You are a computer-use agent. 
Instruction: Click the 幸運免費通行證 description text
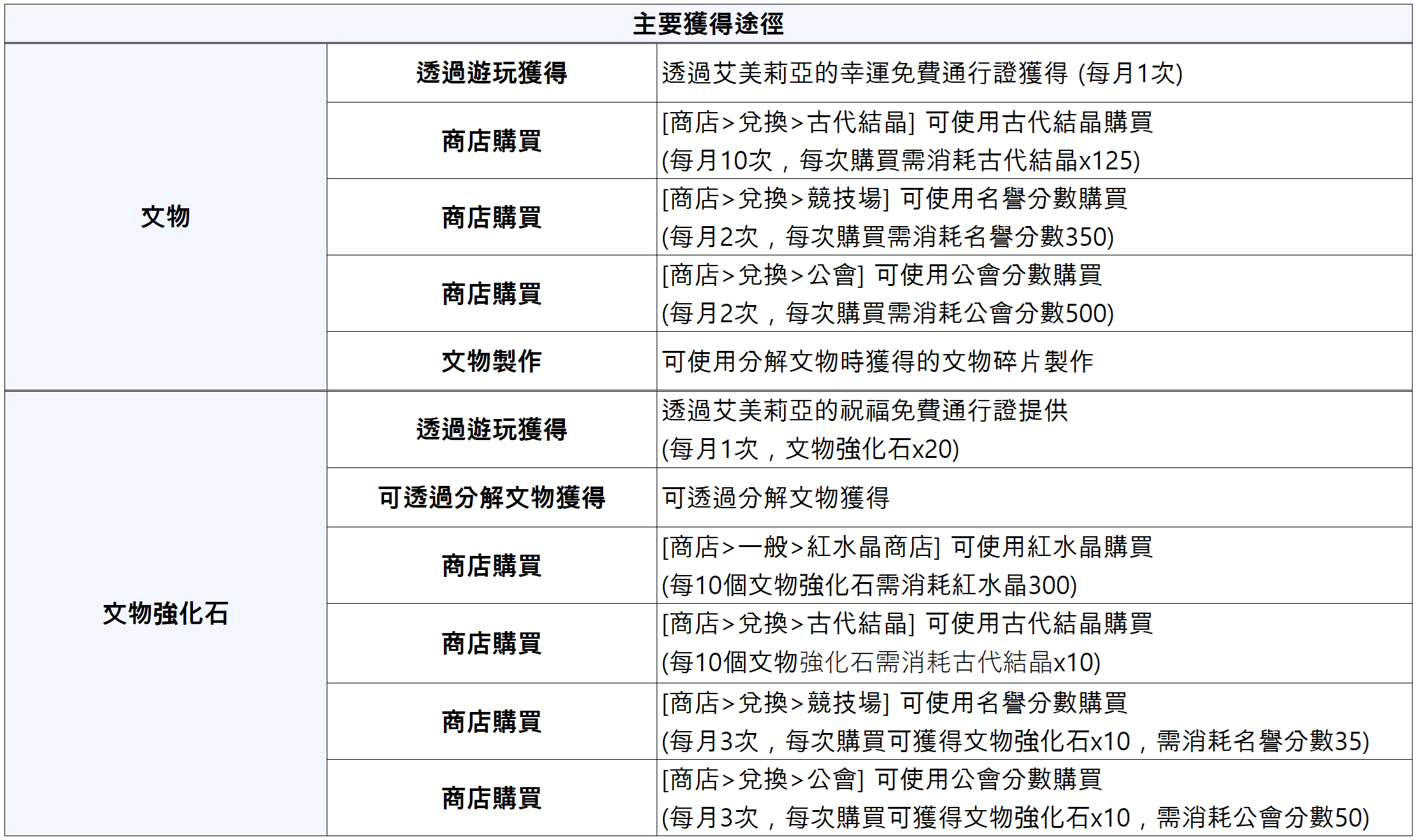pyautogui.click(x=922, y=73)
